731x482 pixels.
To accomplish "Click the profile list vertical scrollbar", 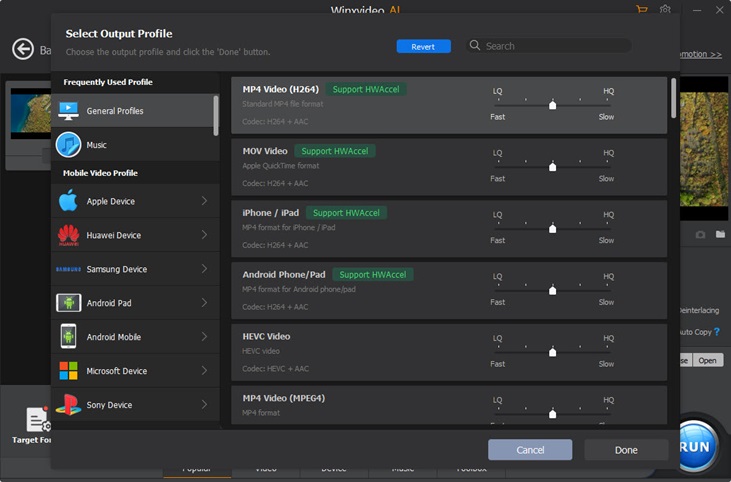I will click(x=673, y=98).
